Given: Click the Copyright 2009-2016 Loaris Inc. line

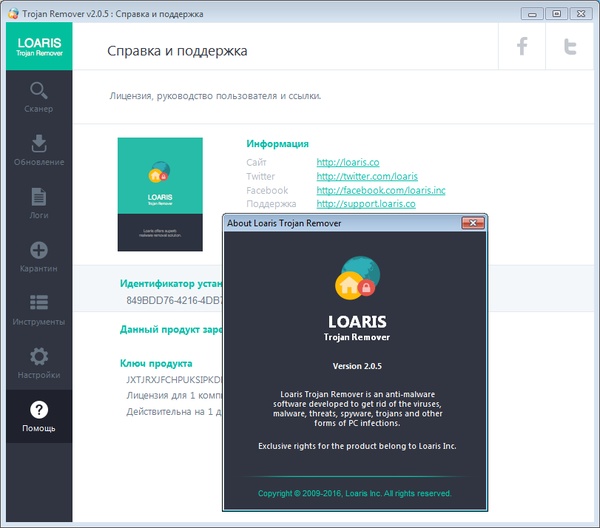Looking at the screenshot, I should [x=355, y=493].
